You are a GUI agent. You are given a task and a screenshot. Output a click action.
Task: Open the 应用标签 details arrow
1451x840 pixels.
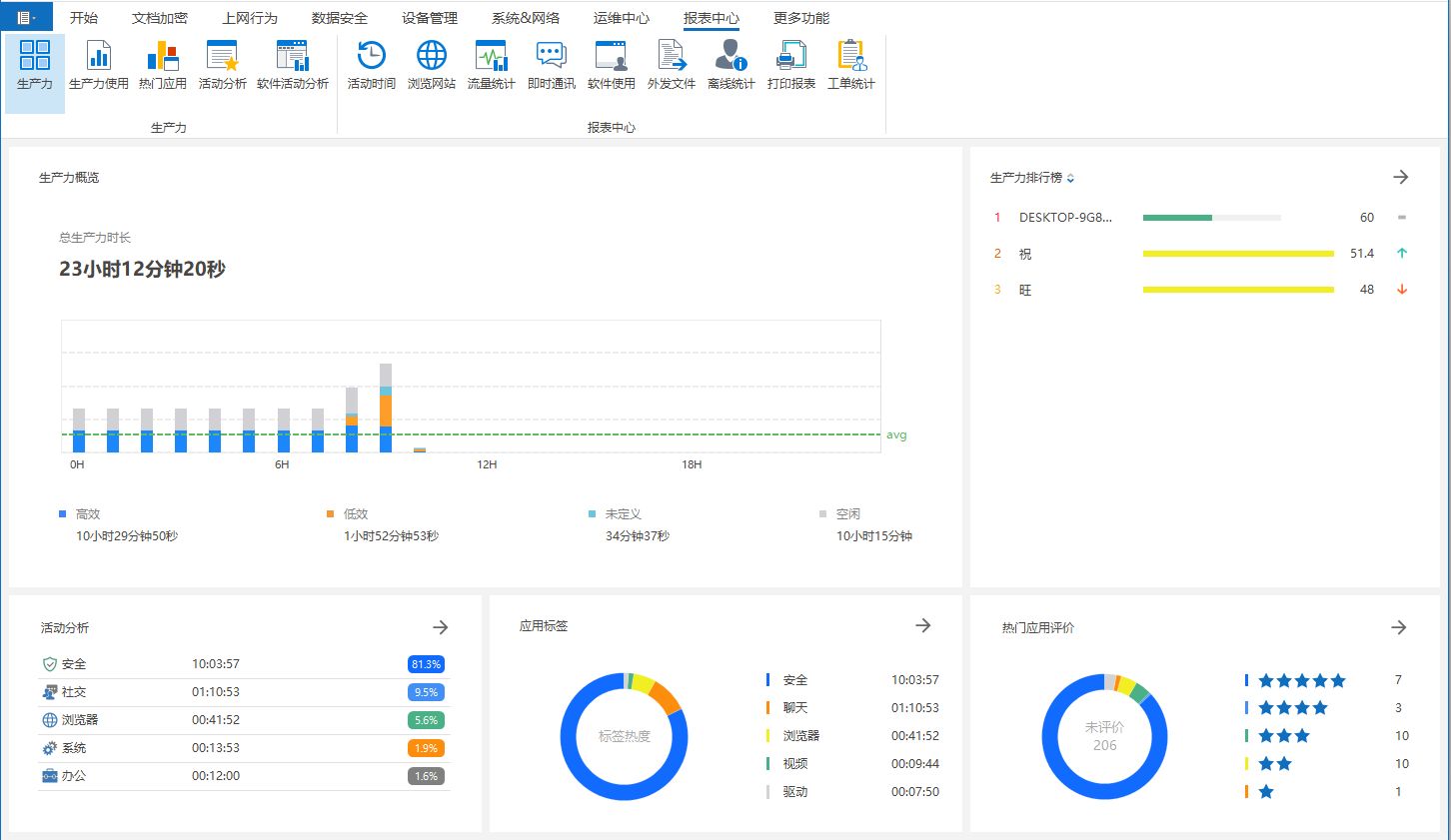pos(923,625)
